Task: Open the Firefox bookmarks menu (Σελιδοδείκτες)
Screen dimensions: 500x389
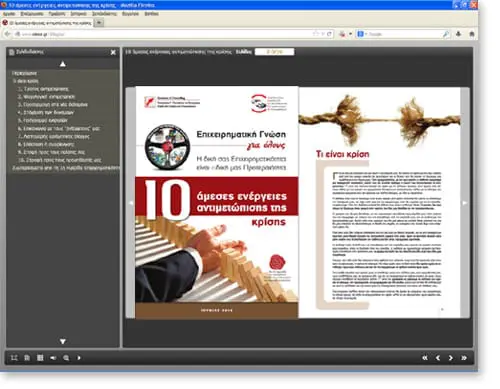Action: tap(104, 14)
